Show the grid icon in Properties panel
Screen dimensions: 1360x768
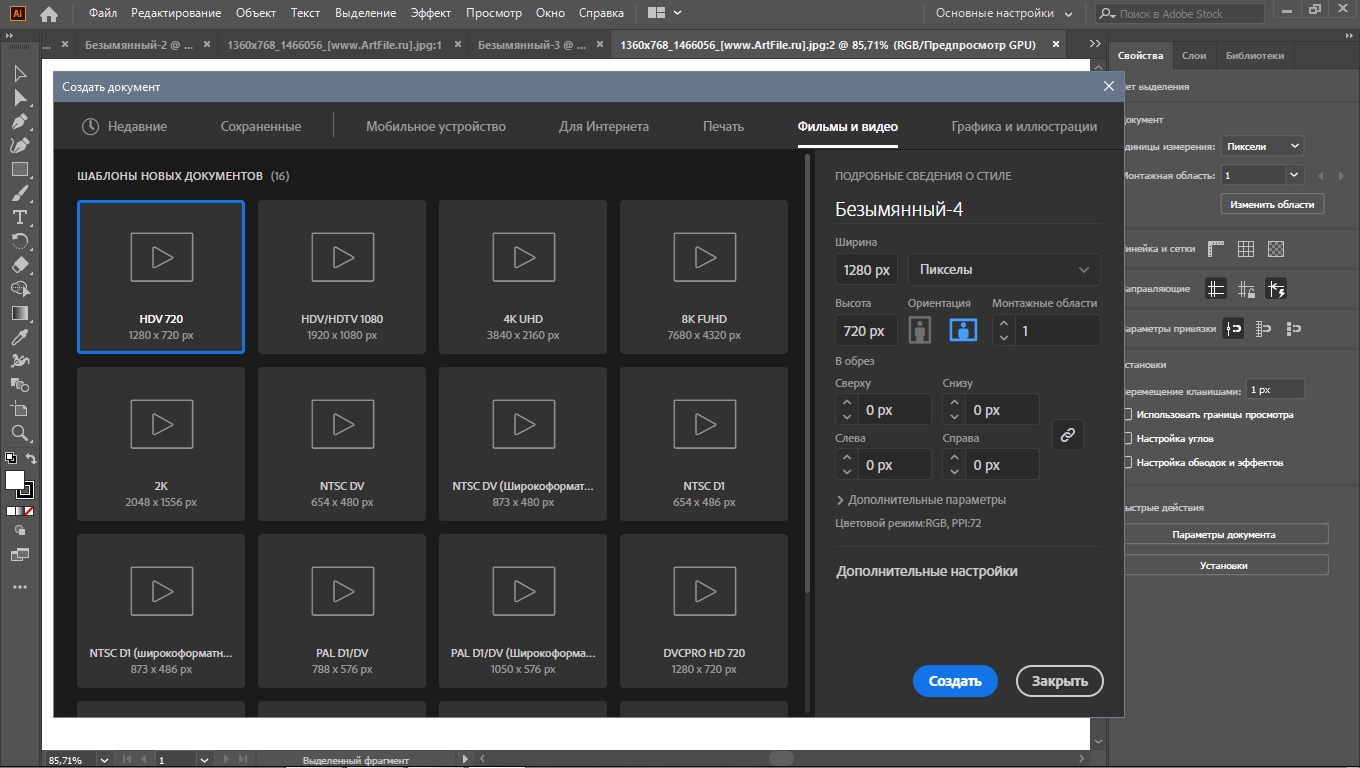click(1246, 249)
